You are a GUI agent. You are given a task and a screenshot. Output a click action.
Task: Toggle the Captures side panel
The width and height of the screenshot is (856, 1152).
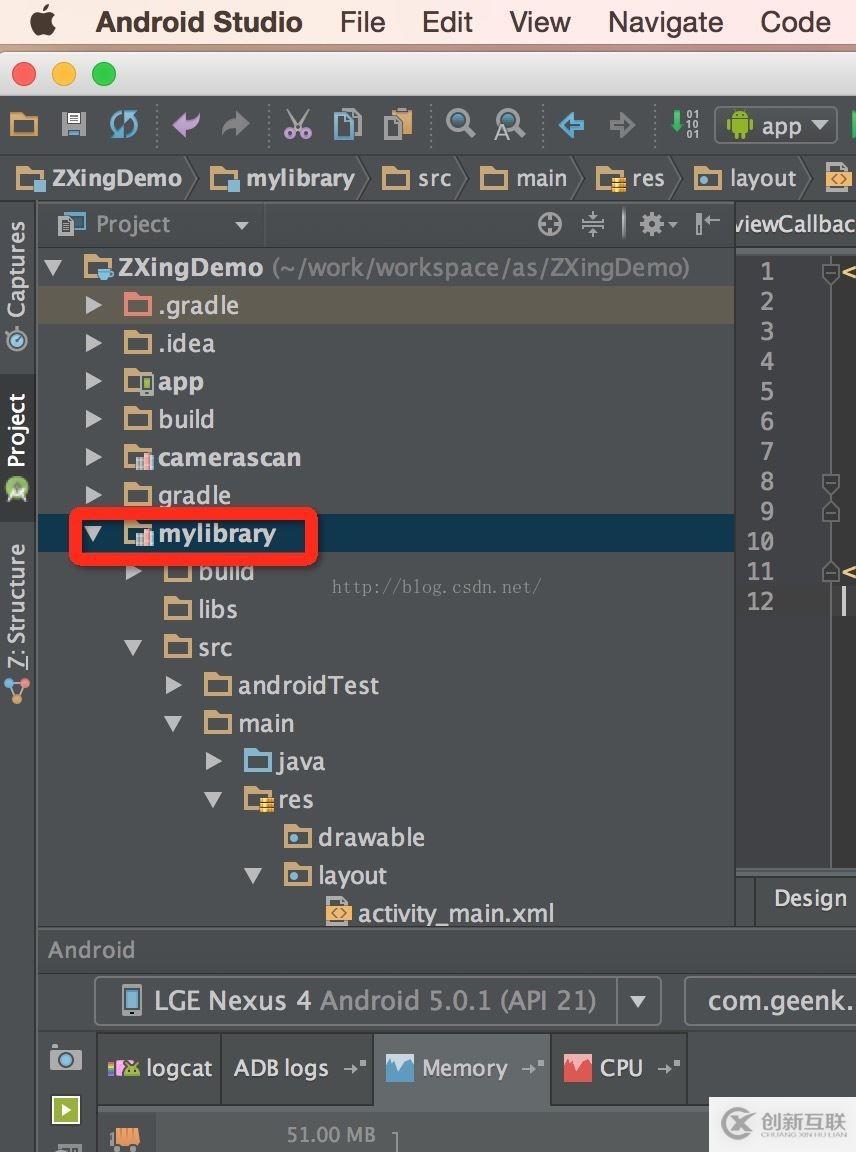[x=16, y=285]
